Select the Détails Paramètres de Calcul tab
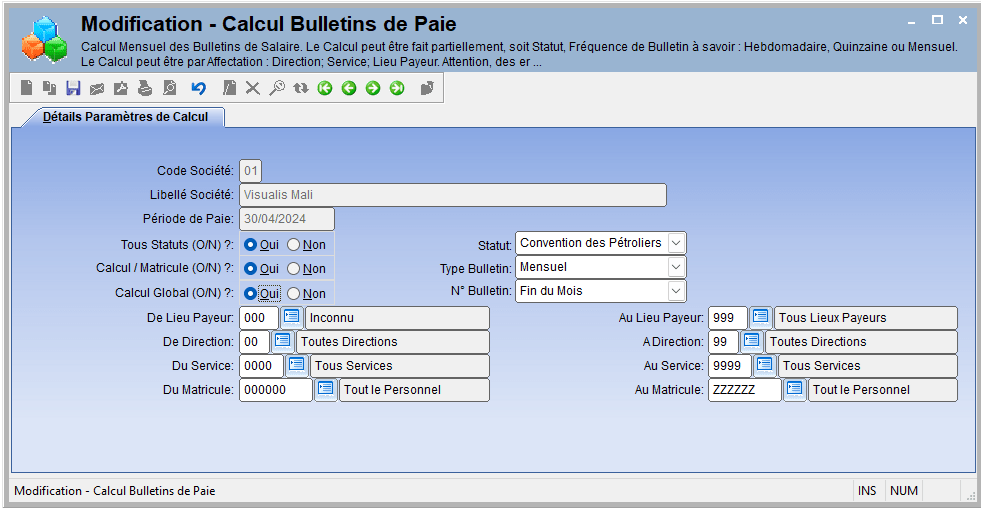The image size is (981, 508). [125, 117]
